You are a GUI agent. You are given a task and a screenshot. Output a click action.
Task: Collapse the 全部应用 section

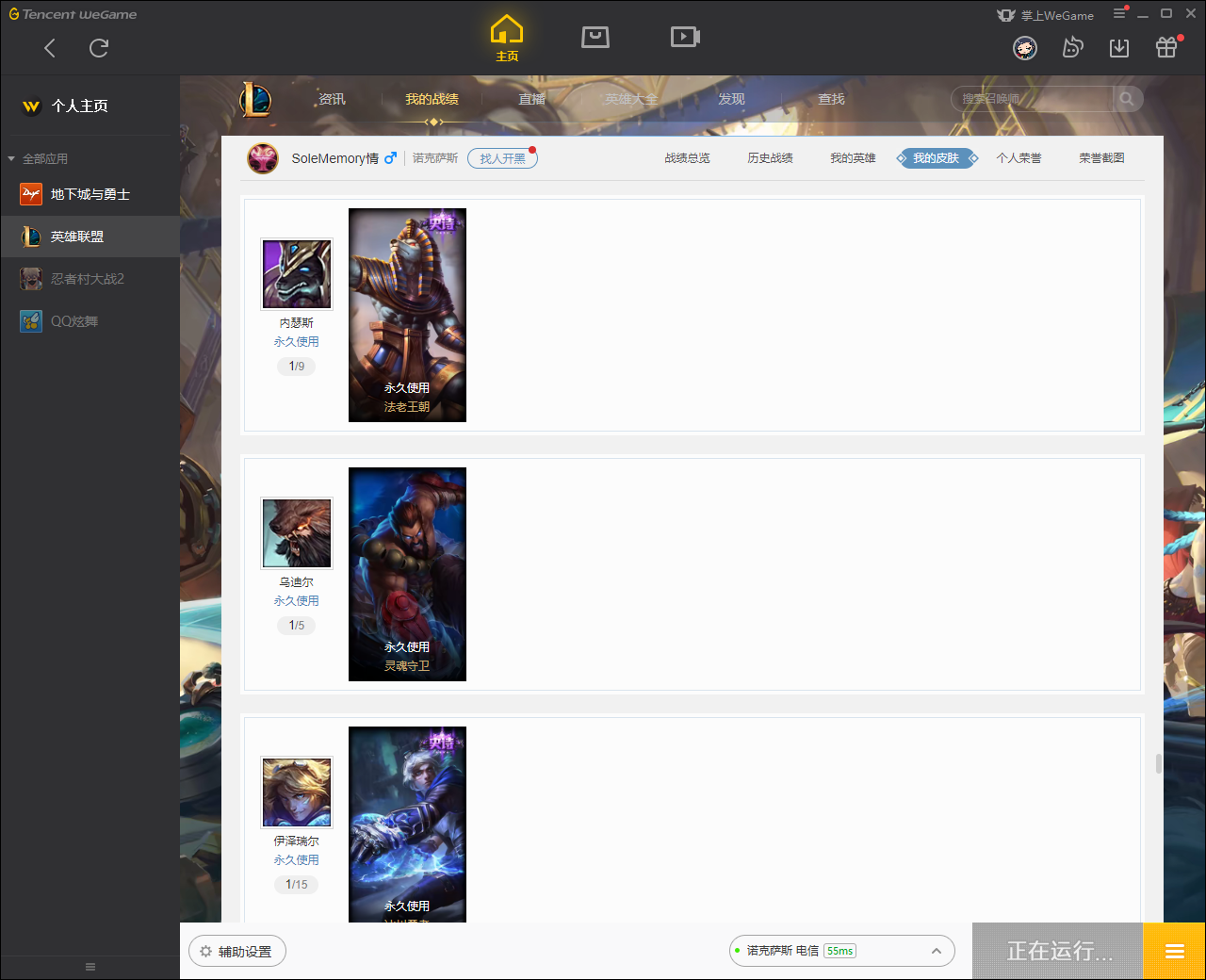(x=11, y=159)
